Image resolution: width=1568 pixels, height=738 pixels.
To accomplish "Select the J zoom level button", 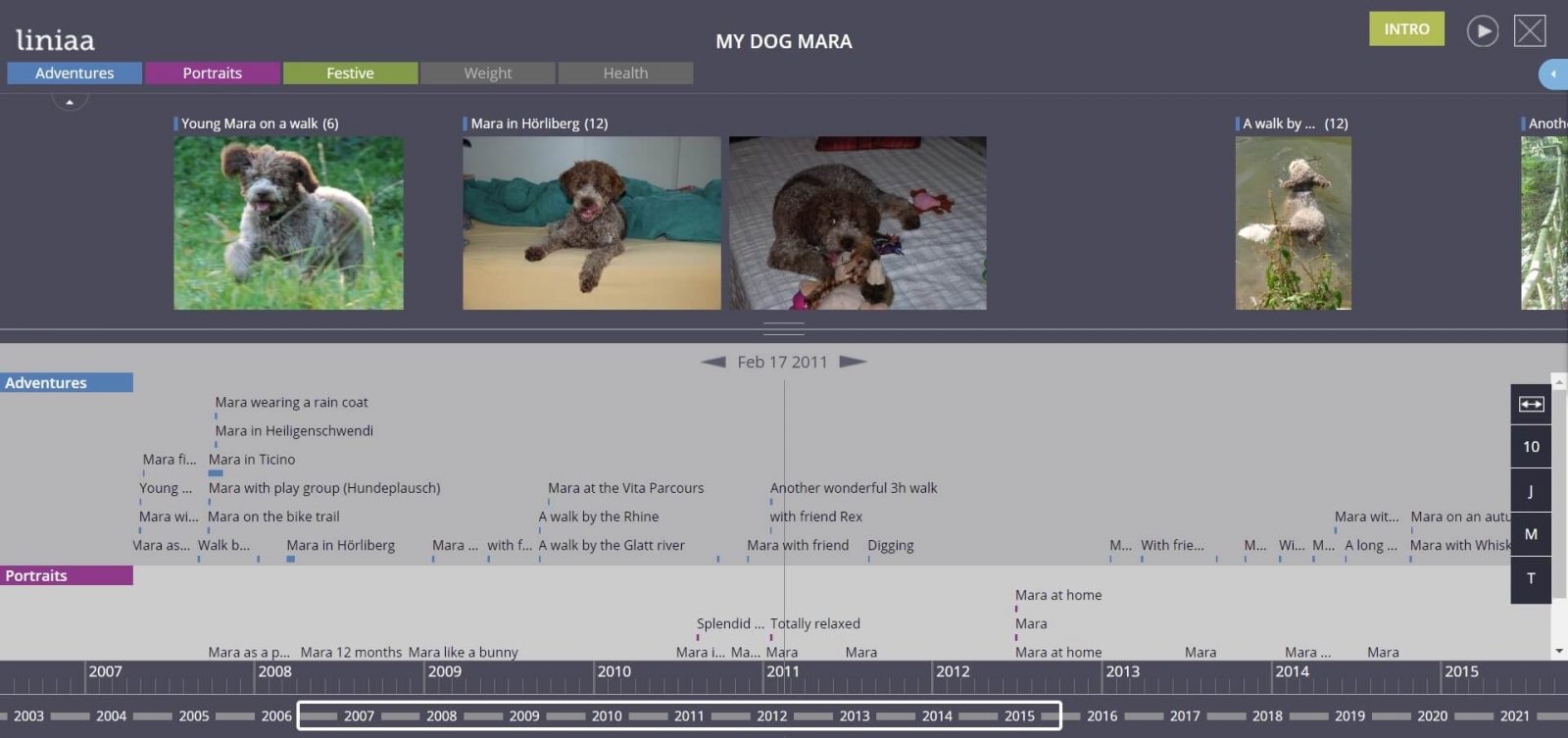I will coord(1531,491).
